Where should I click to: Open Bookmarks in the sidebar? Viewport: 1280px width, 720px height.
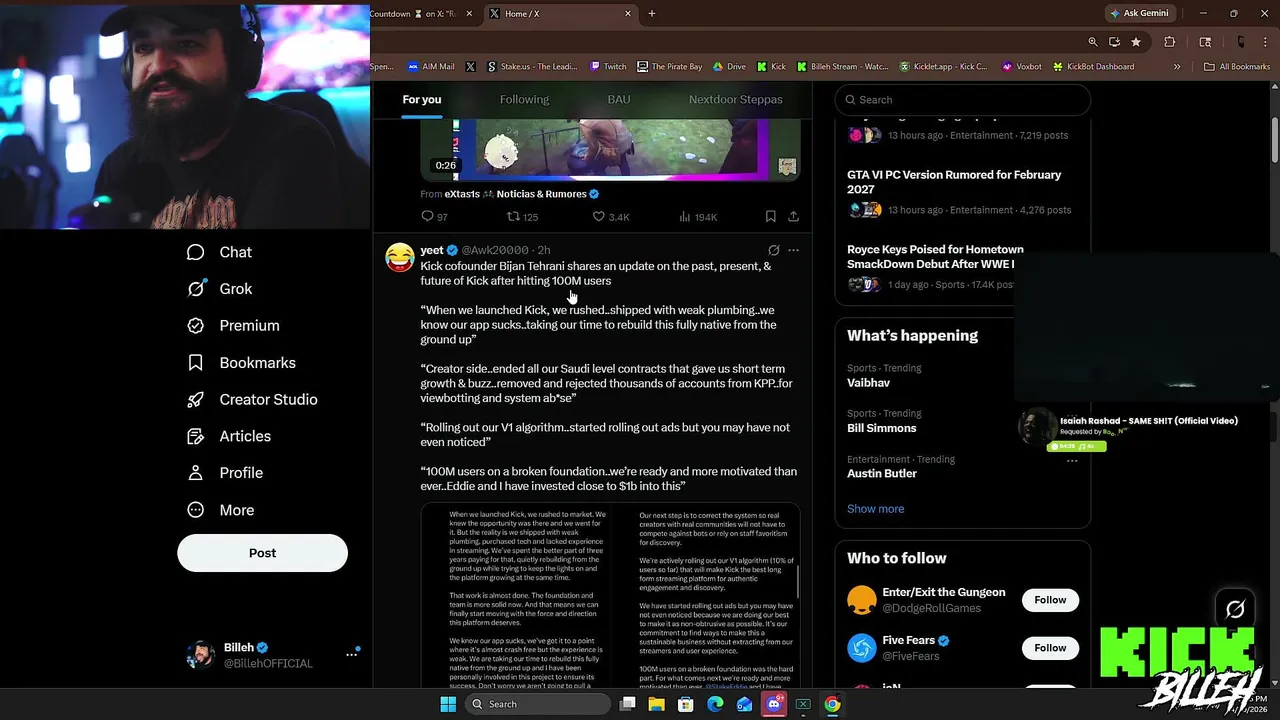point(242,363)
